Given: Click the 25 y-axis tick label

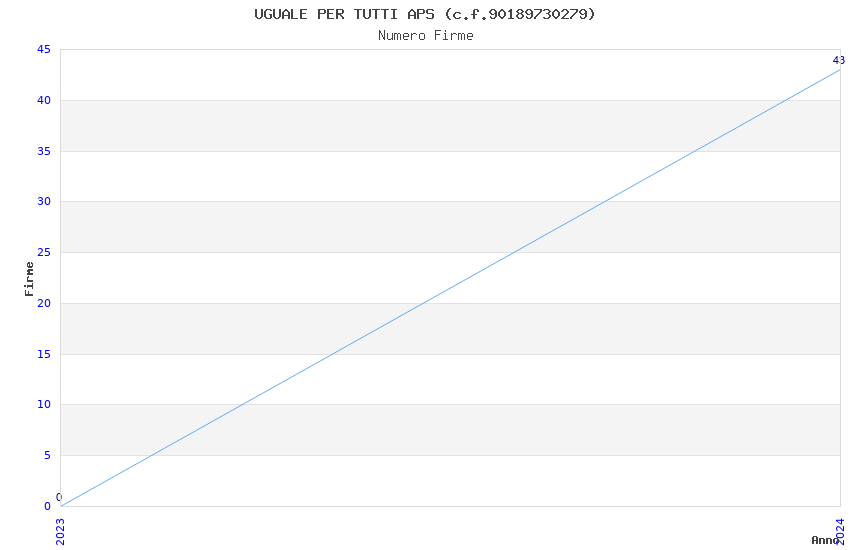Looking at the screenshot, I should click(44, 253).
